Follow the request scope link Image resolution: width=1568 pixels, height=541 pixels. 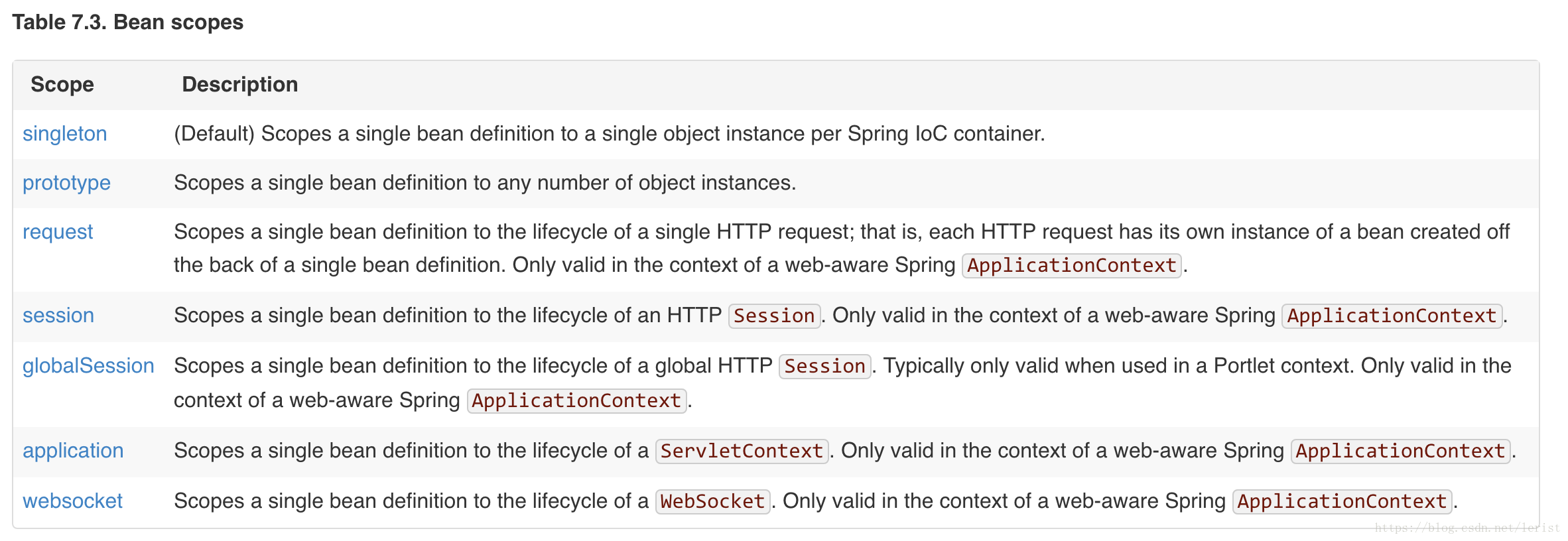pos(58,232)
